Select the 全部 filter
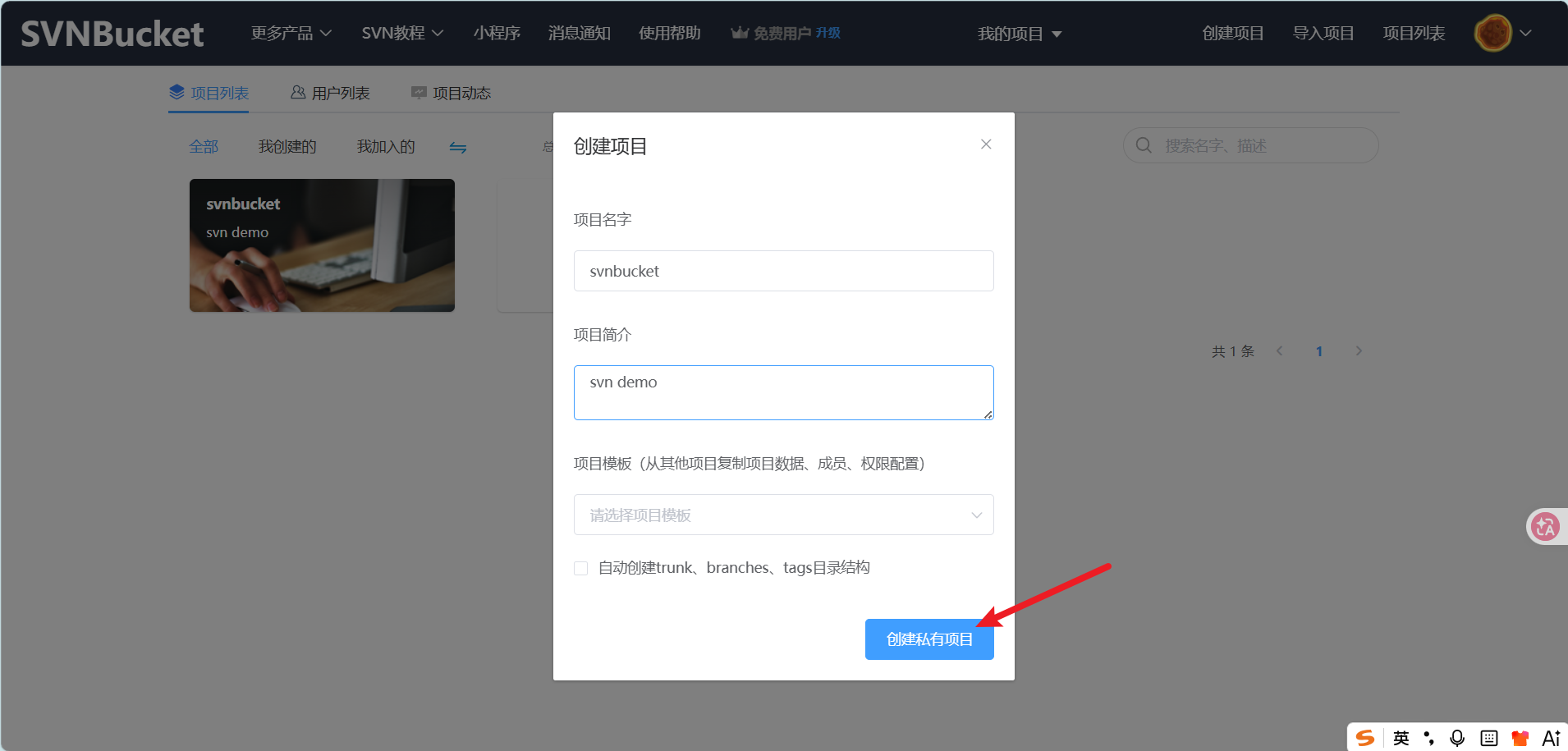1568x751 pixels. pyautogui.click(x=204, y=146)
